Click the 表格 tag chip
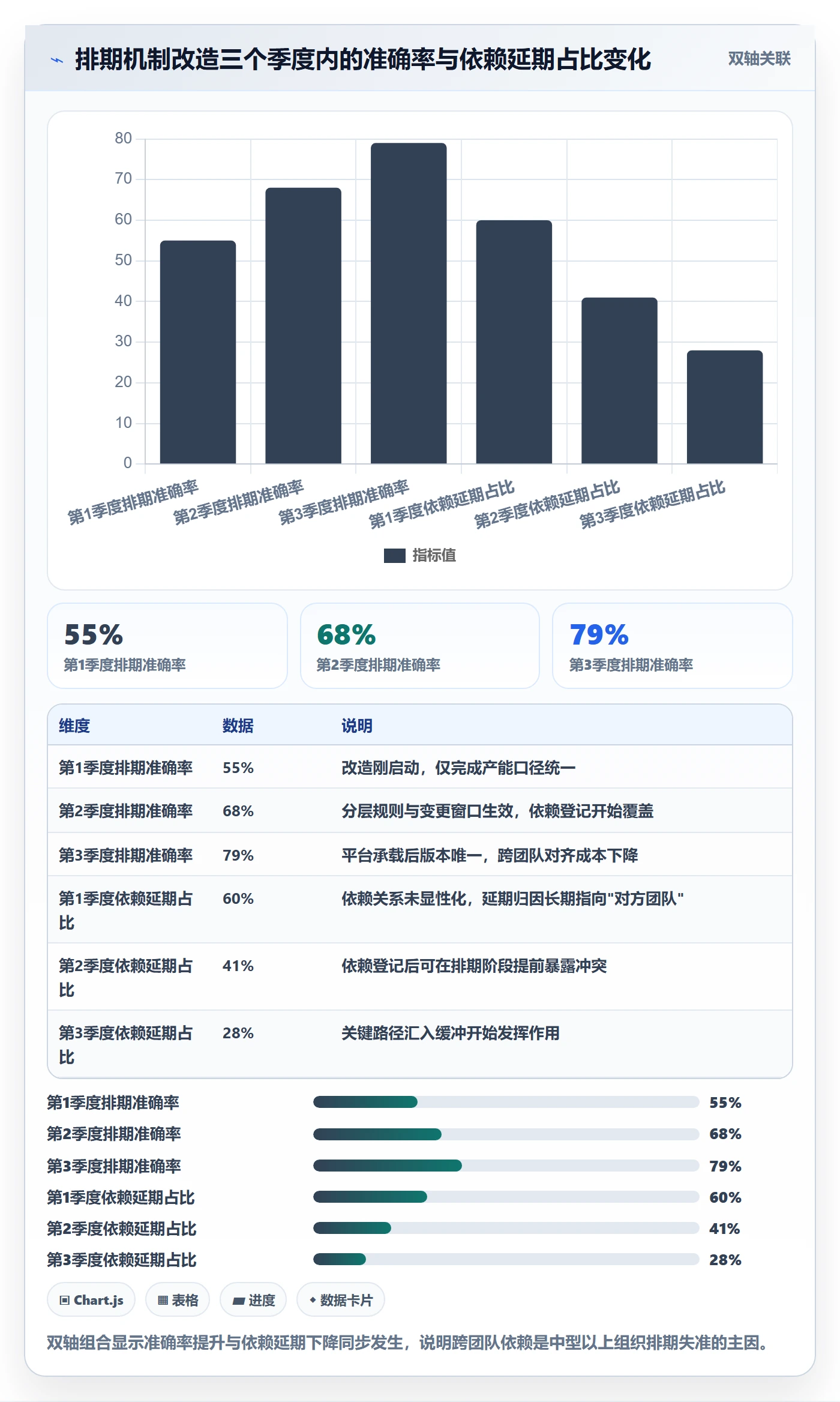Viewport: 840px width, 1402px height. tap(178, 1300)
